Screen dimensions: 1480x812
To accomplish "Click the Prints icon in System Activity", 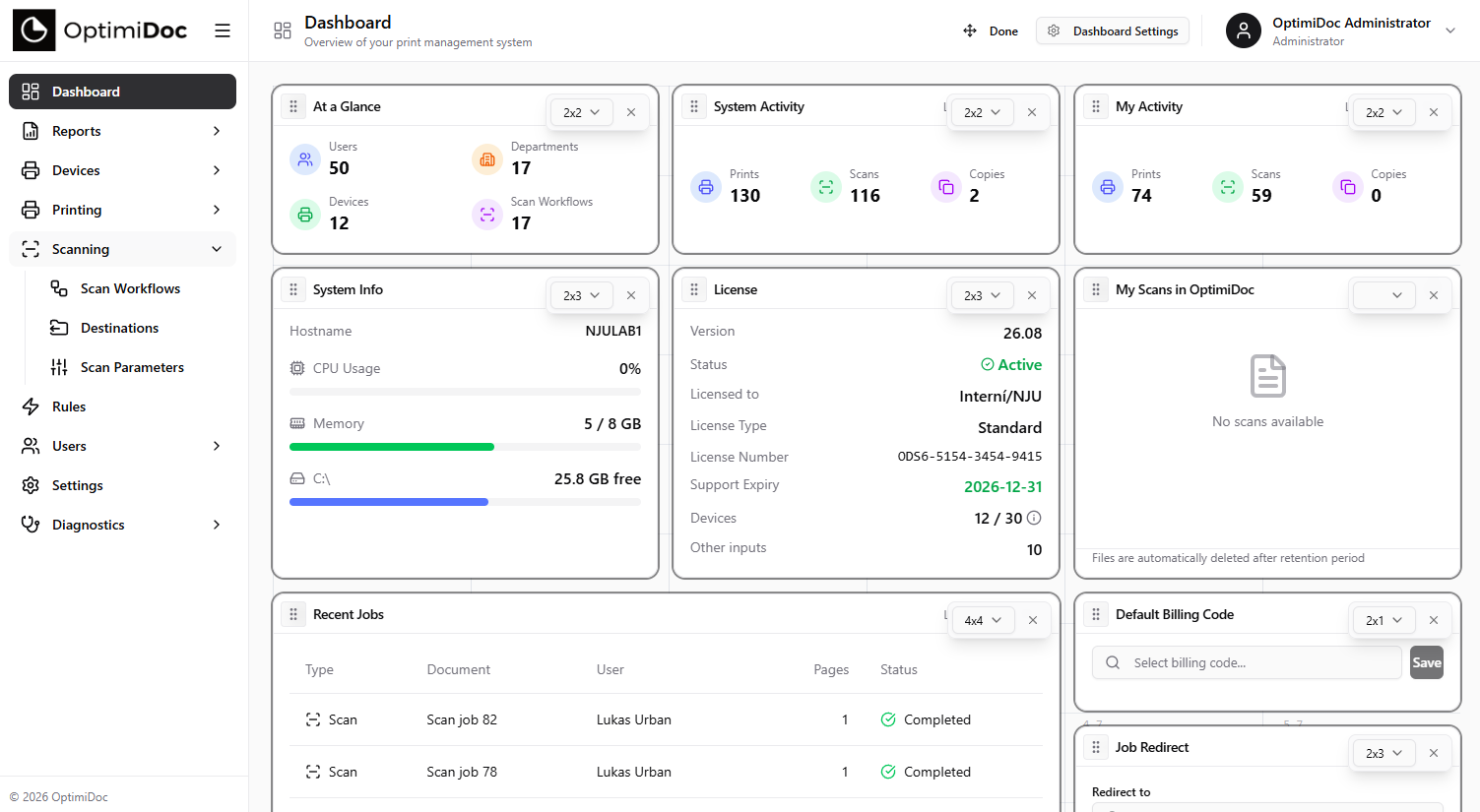I will [x=706, y=187].
